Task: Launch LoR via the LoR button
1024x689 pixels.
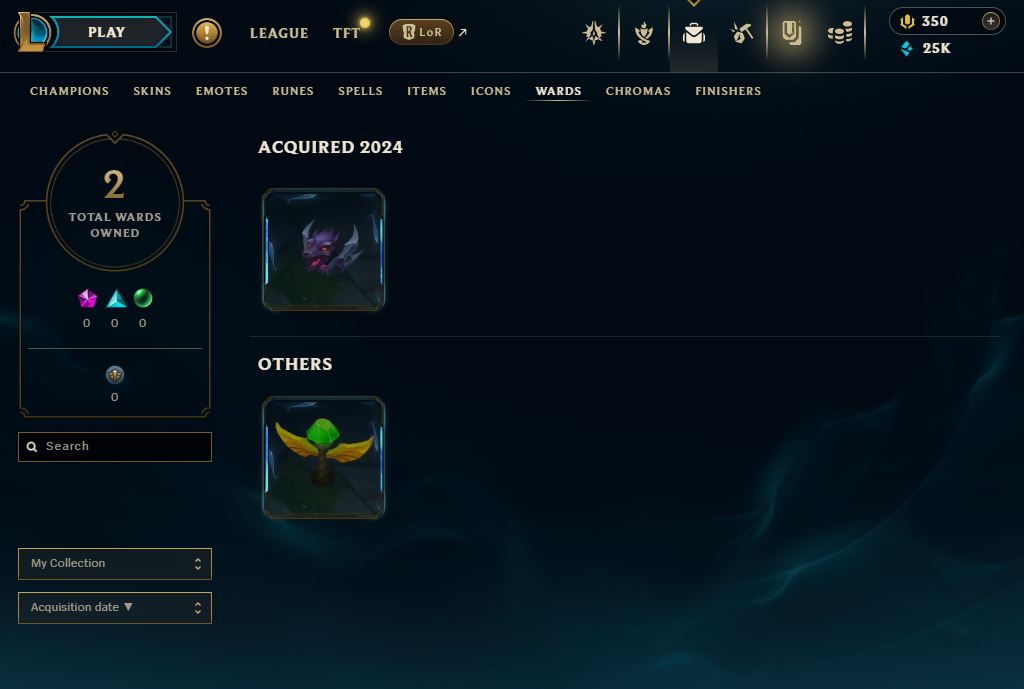Action: pyautogui.click(x=421, y=32)
